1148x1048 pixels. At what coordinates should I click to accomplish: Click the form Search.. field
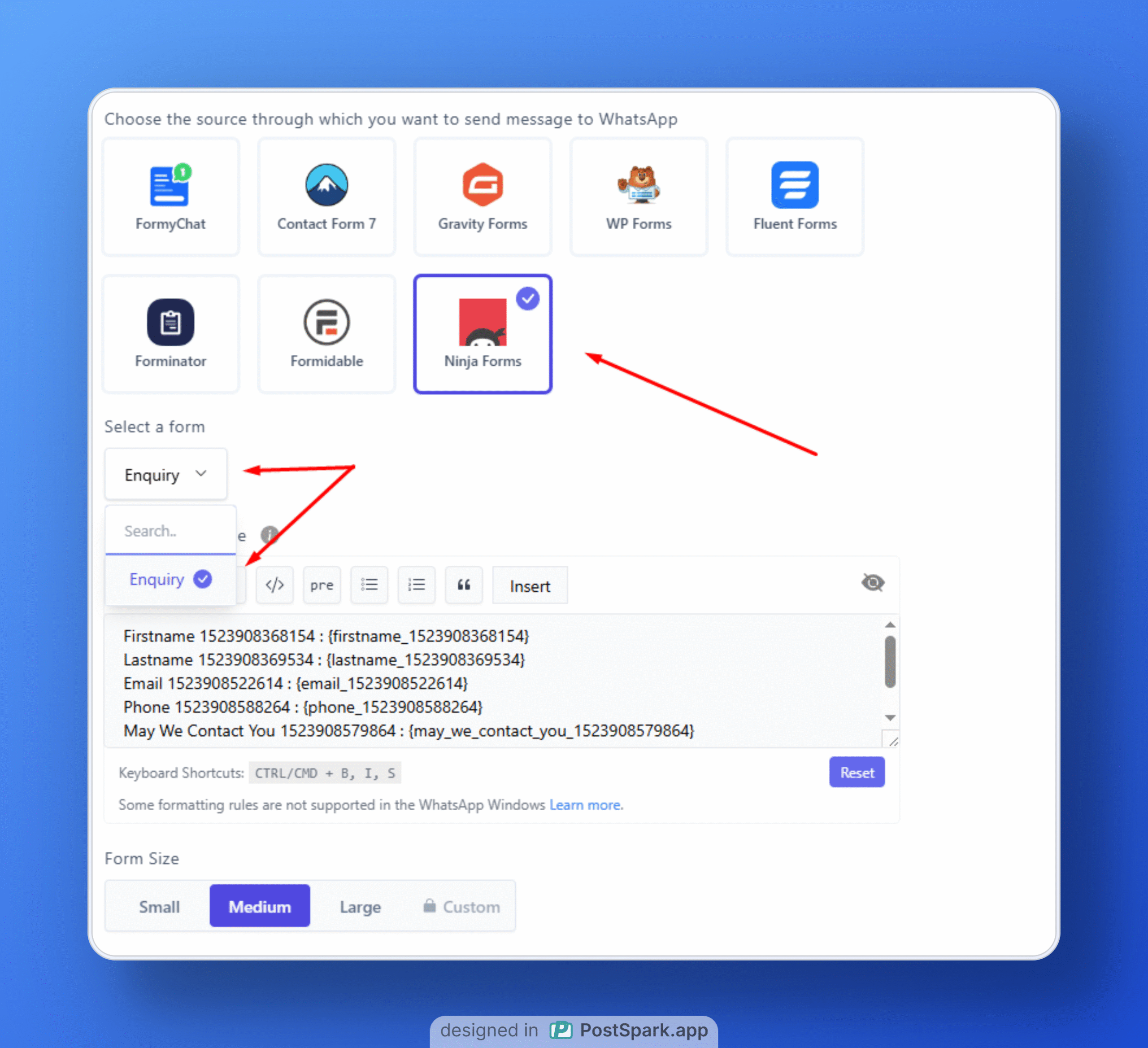click(x=170, y=530)
